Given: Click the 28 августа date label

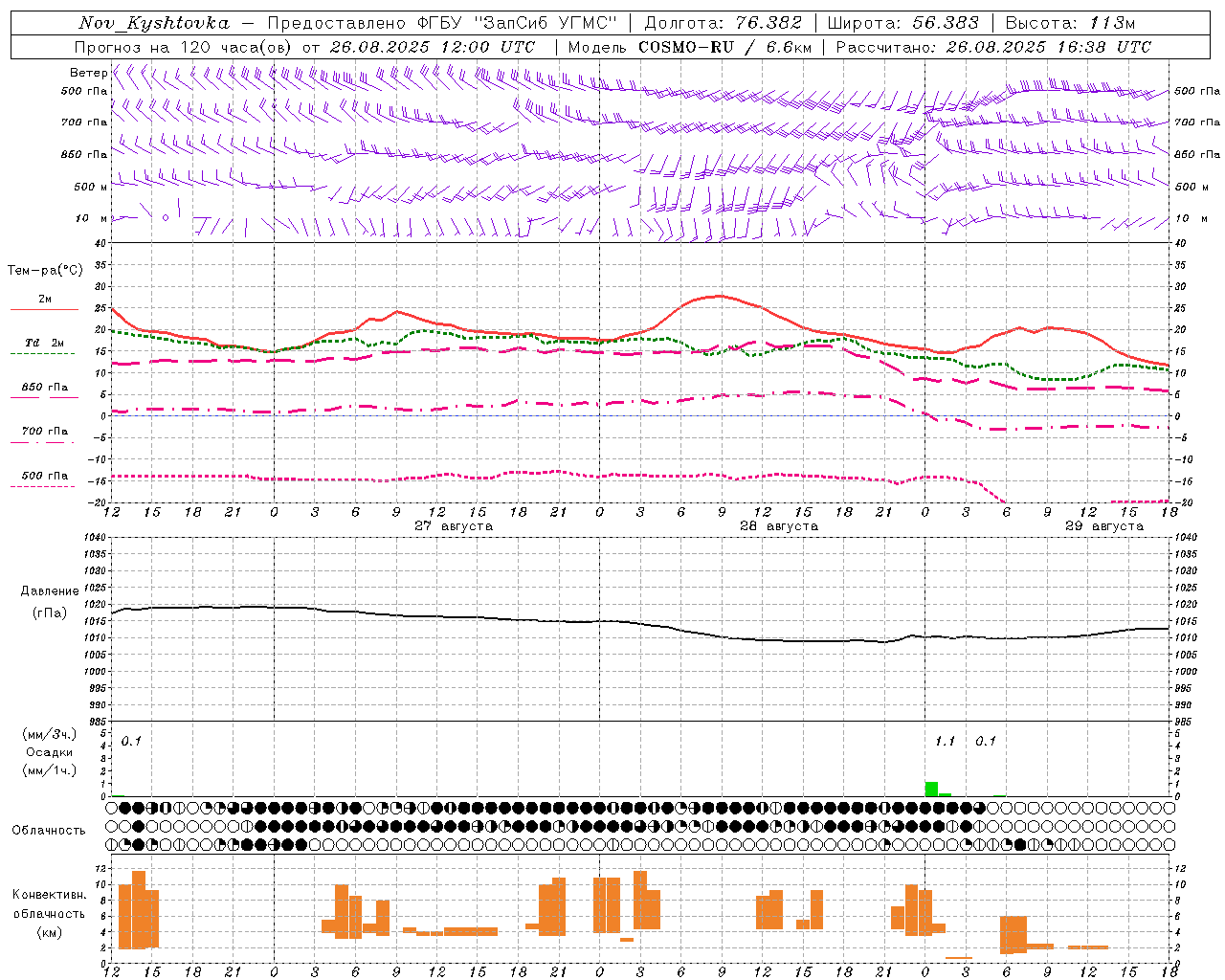Looking at the screenshot, I should click(779, 526).
